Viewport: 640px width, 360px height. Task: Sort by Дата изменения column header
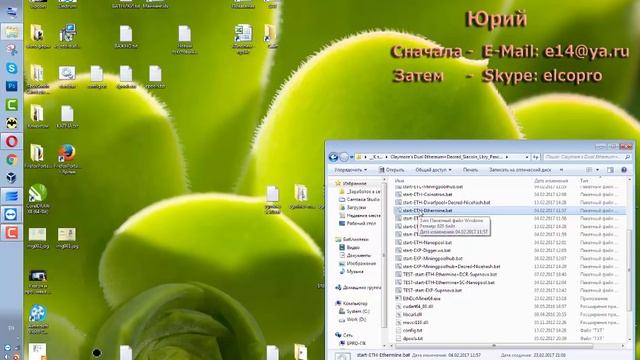551,180
